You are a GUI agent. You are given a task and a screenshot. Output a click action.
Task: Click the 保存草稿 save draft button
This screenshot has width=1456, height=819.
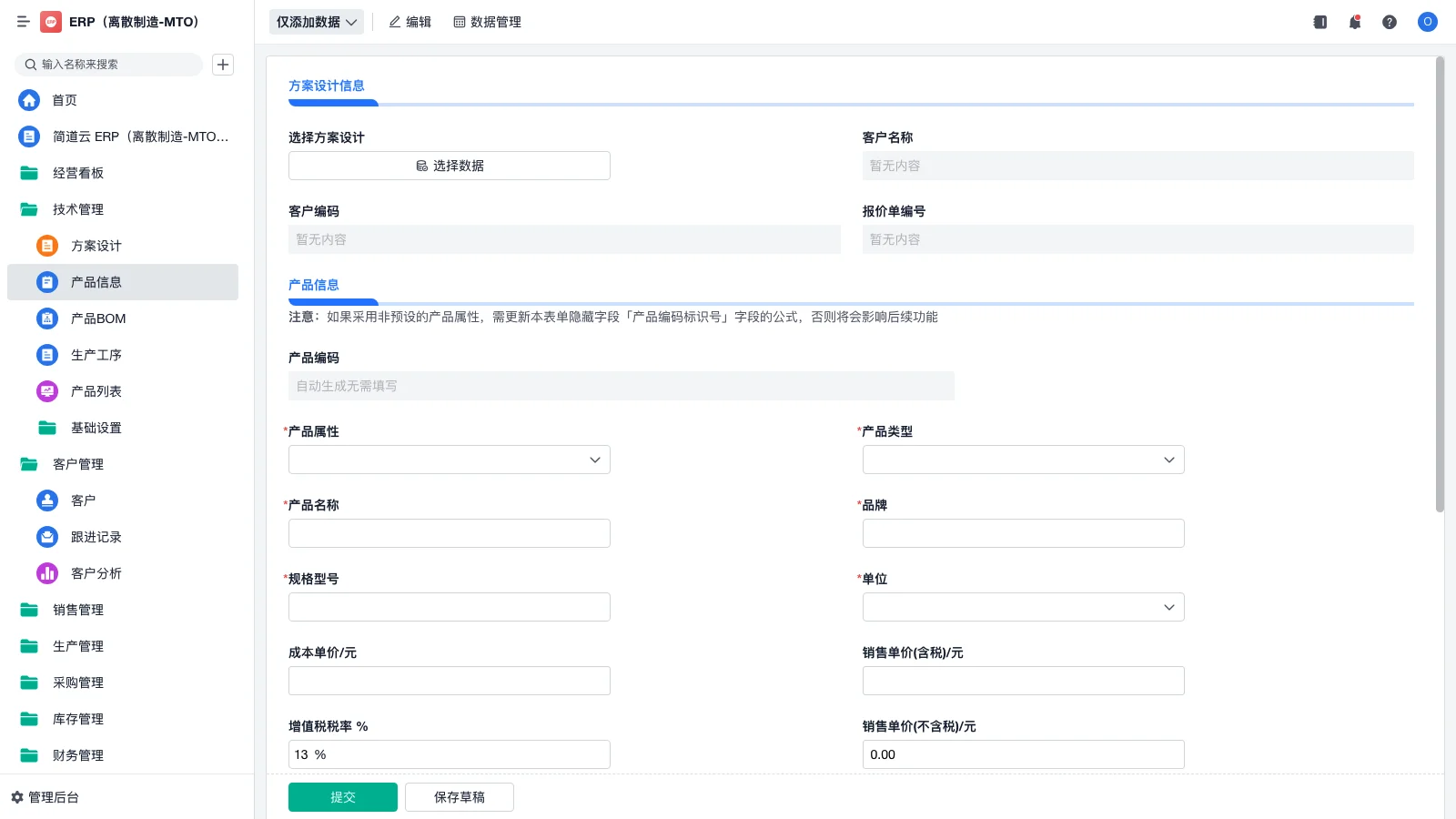click(459, 796)
